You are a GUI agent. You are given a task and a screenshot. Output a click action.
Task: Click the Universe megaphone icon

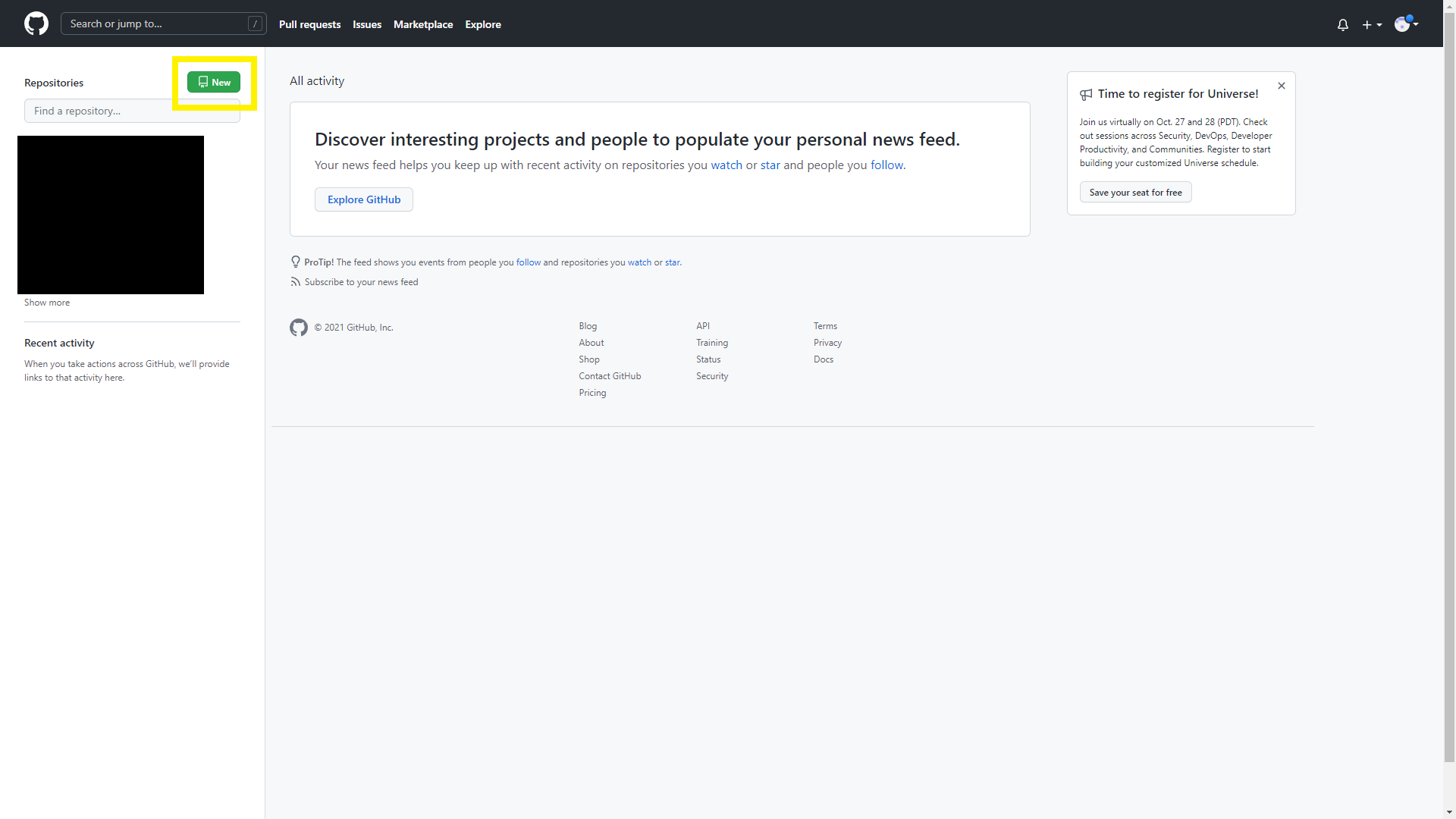[1085, 93]
